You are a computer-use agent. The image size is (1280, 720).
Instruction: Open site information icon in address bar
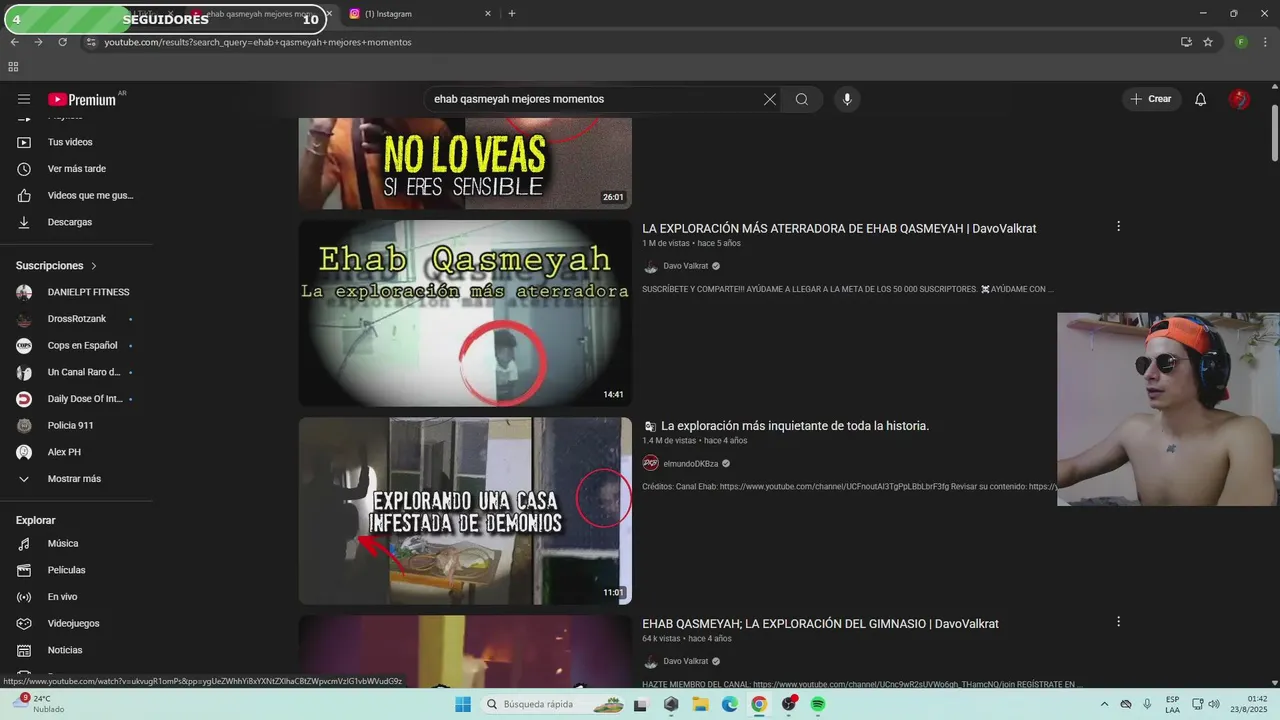coord(91,42)
